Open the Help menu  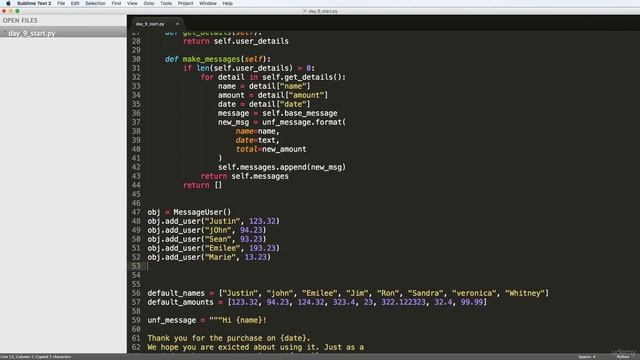coord(227,3)
